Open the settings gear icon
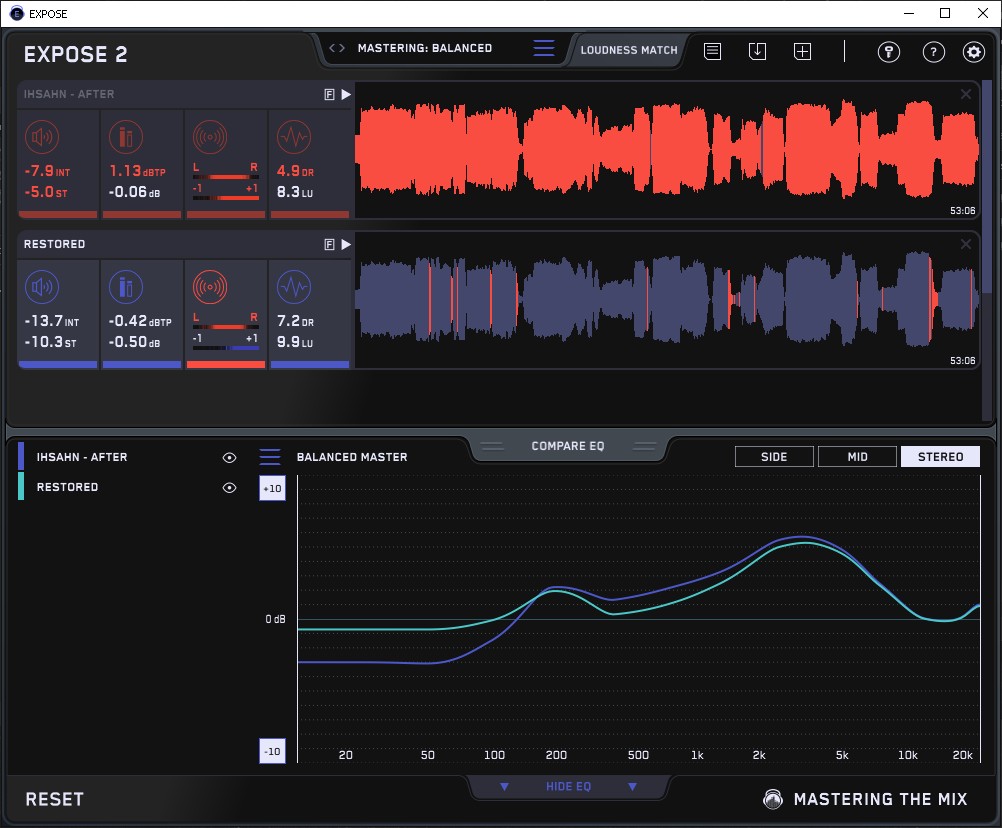1002x828 pixels. point(973,52)
